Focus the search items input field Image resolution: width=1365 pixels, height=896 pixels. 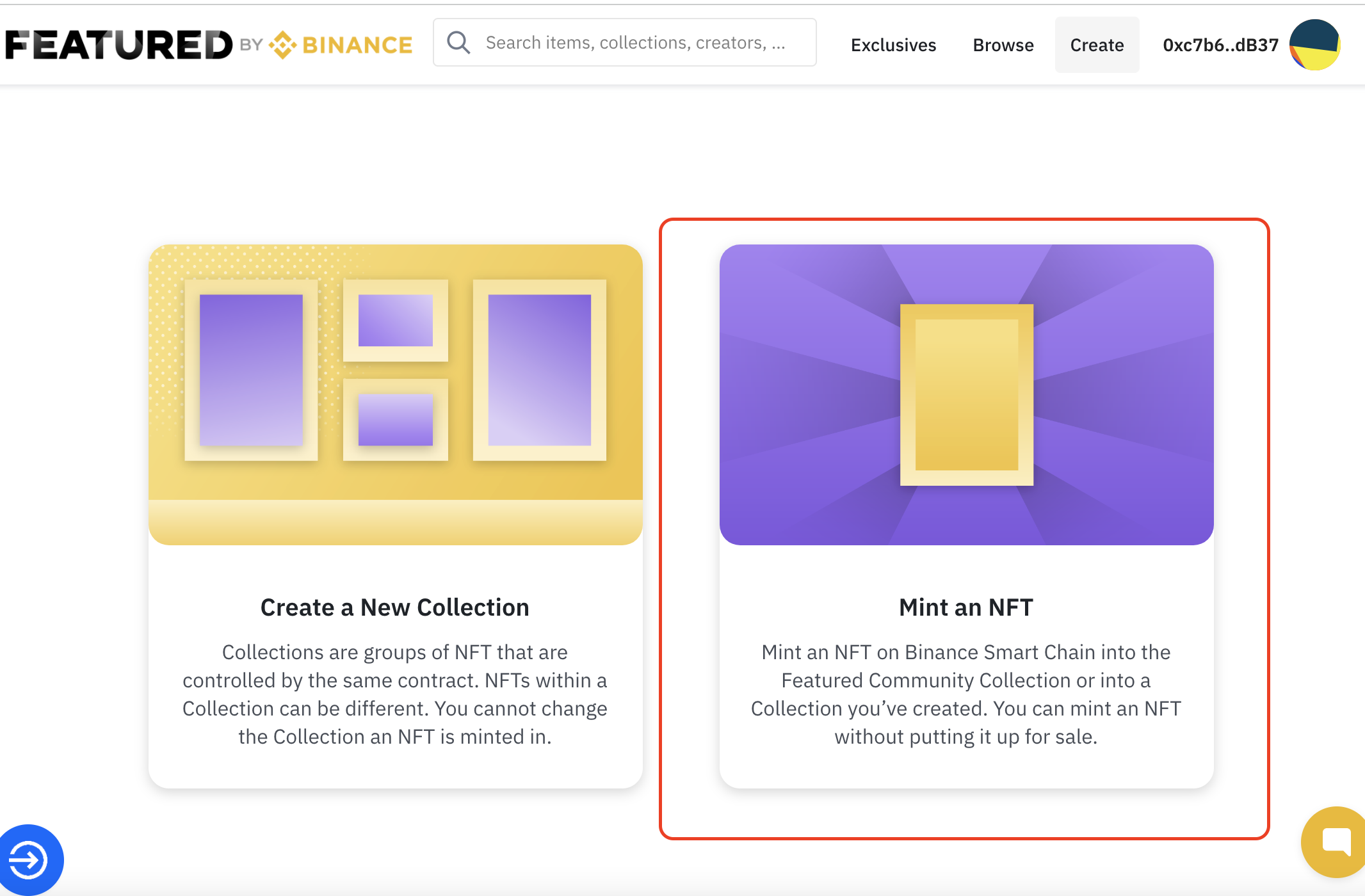click(x=625, y=43)
